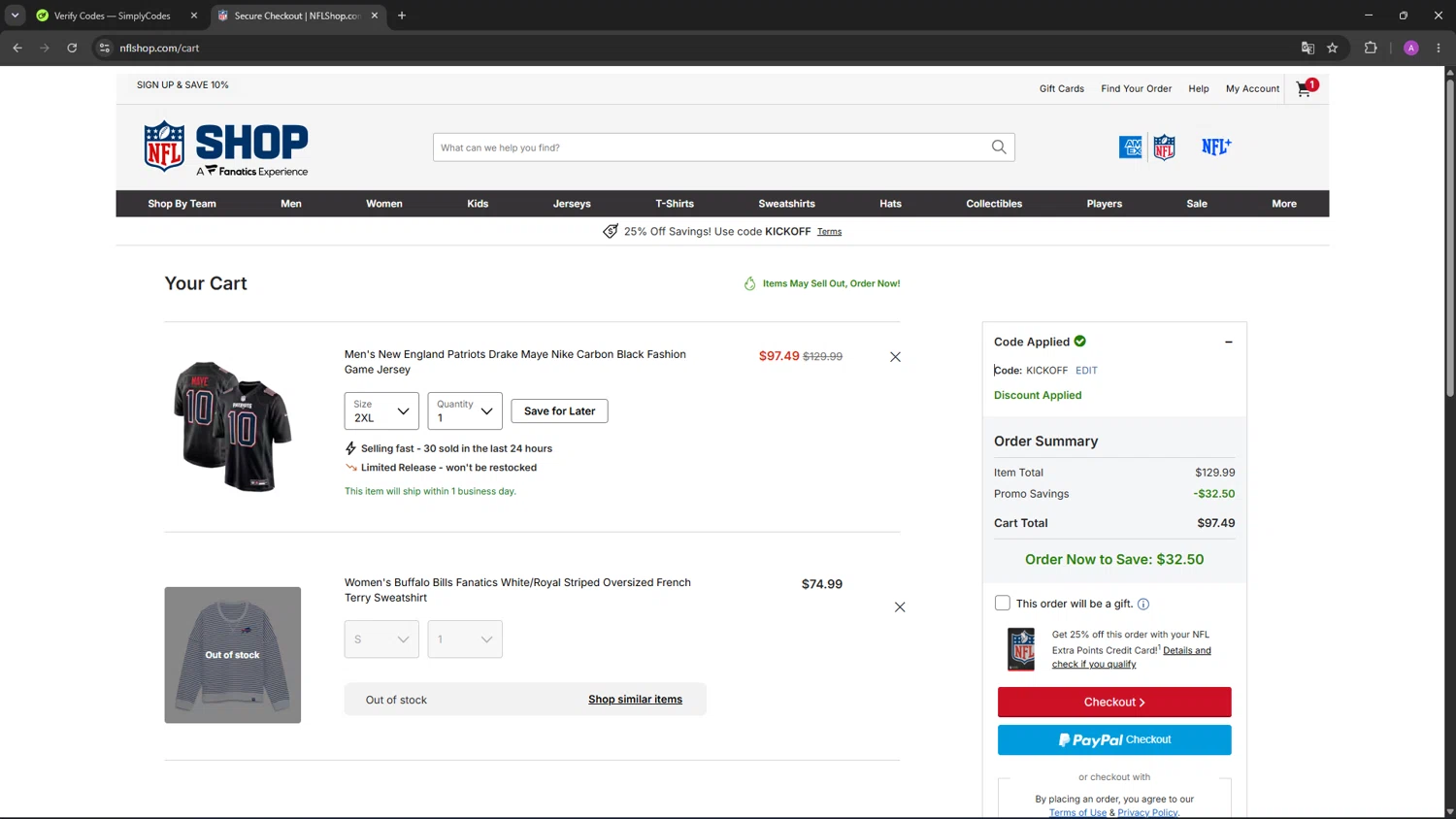1456x819 pixels.
Task: Open the Terms link beside KICKOFF promo
Action: tap(829, 232)
